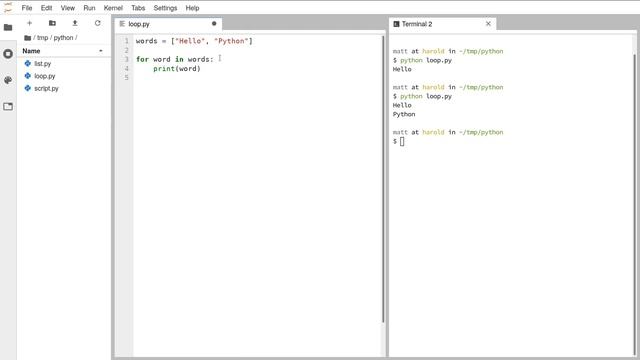The height and width of the screenshot is (360, 640).
Task: Click the Upload Files icon
Action: tap(75, 23)
